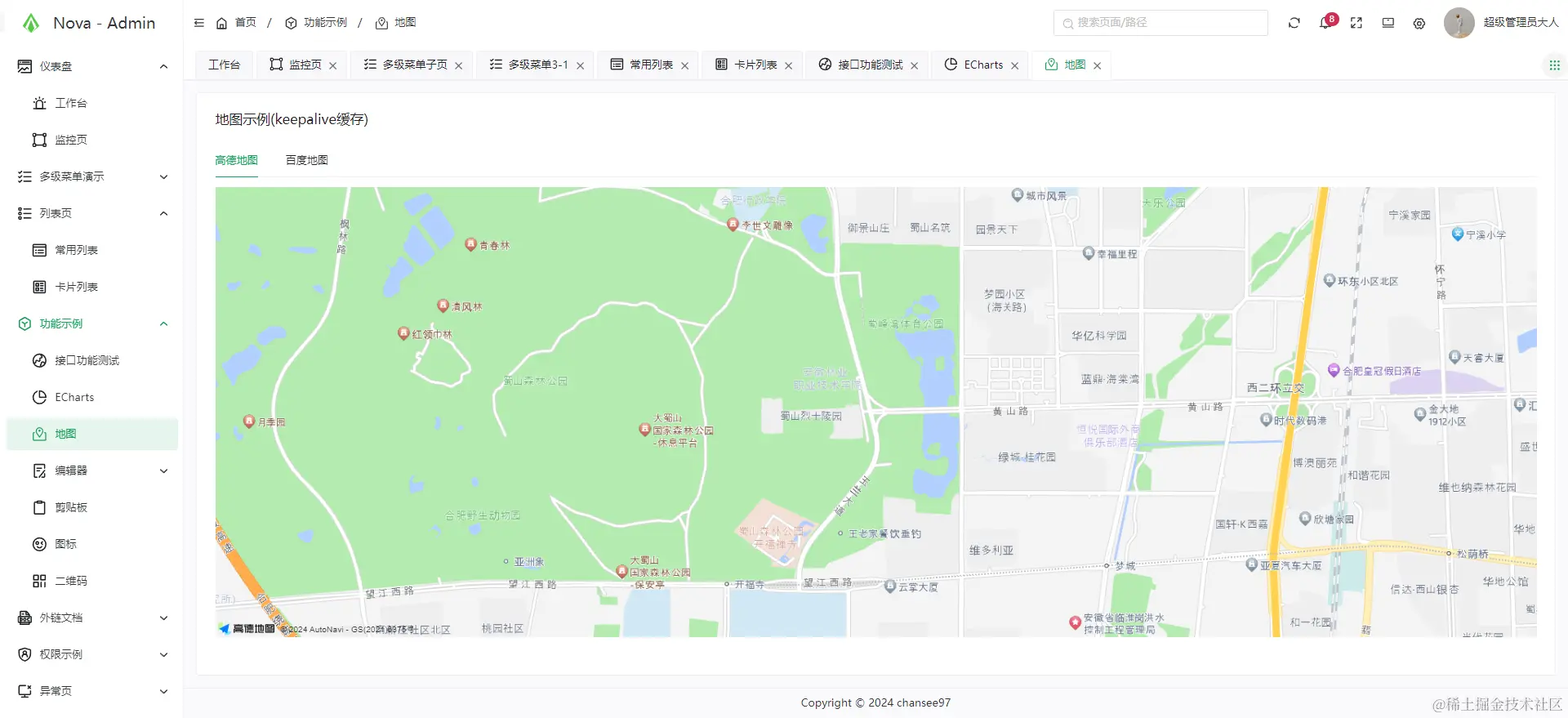
Task: Close the 多级菜单子页 tab
Action: 459,65
